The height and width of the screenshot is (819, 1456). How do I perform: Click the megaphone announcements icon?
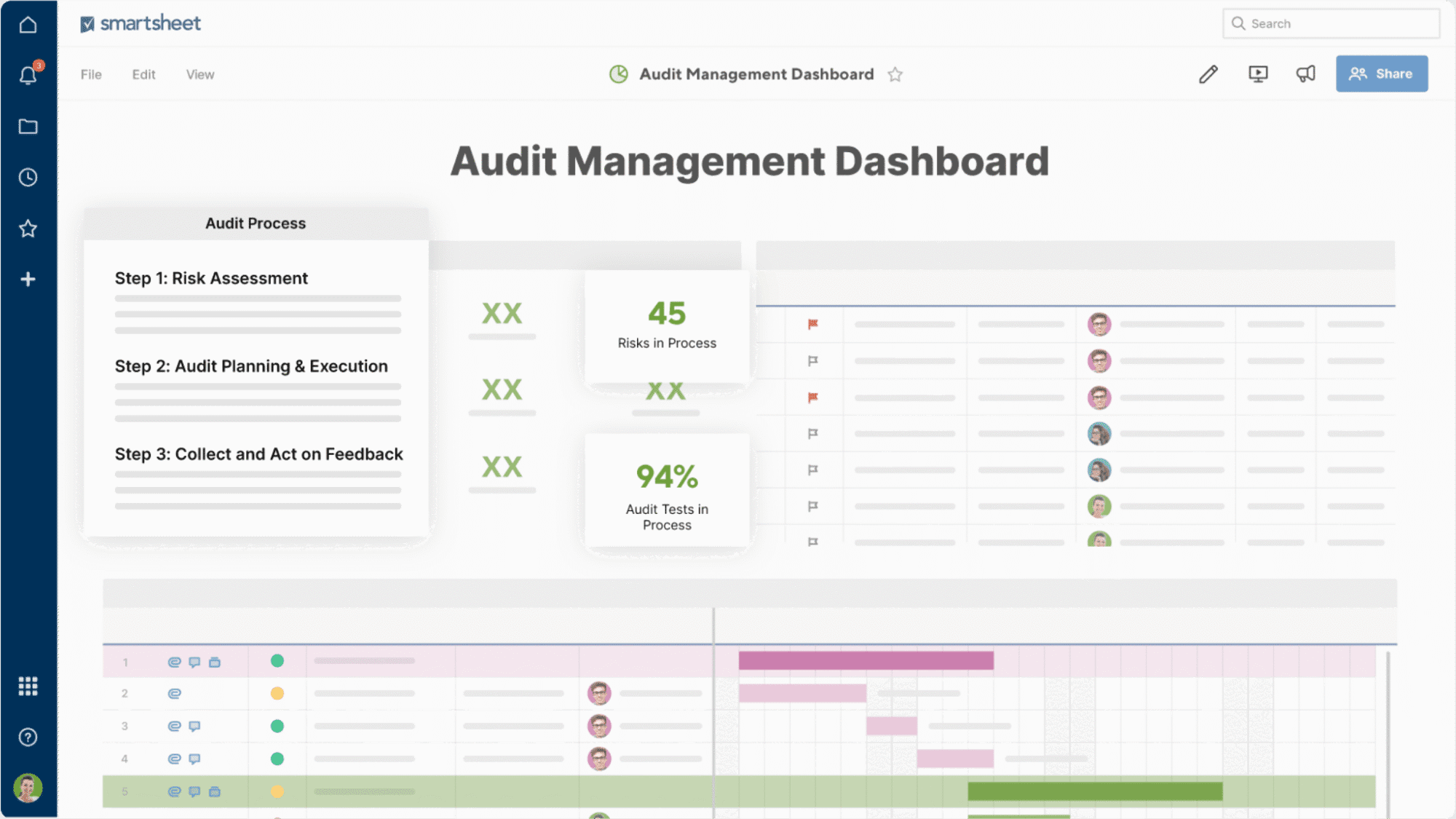(1306, 74)
